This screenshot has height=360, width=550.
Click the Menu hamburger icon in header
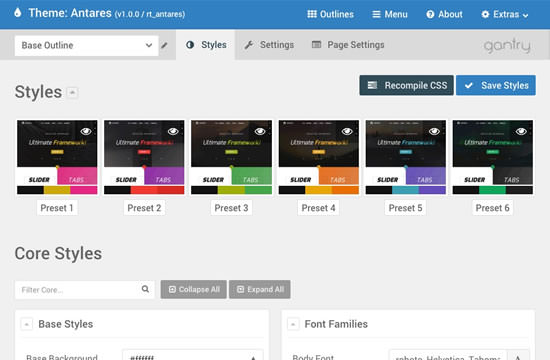[x=376, y=14]
